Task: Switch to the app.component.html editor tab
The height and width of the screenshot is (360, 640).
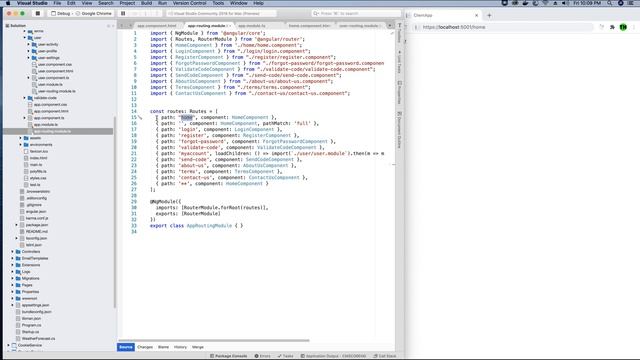Action: (157, 26)
